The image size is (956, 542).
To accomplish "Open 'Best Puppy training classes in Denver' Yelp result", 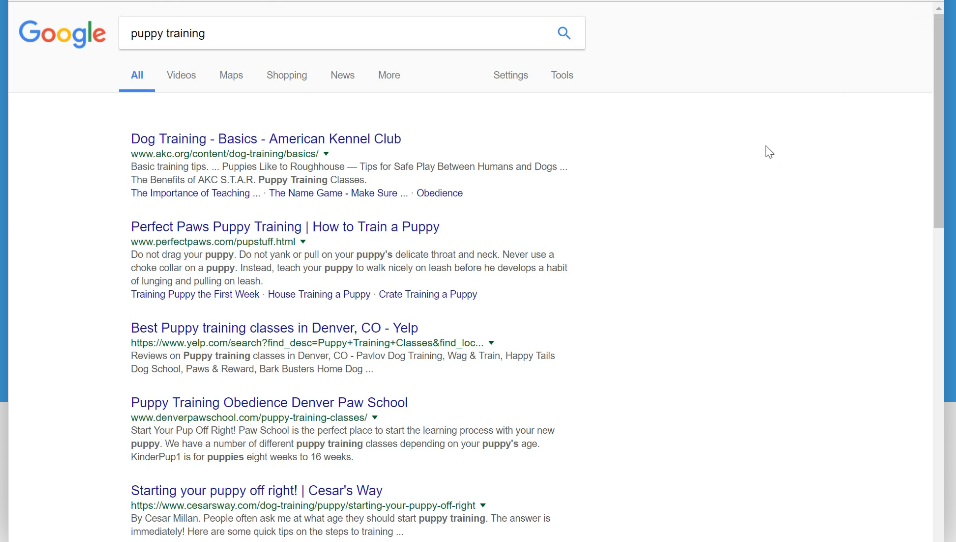I will pyautogui.click(x=274, y=328).
